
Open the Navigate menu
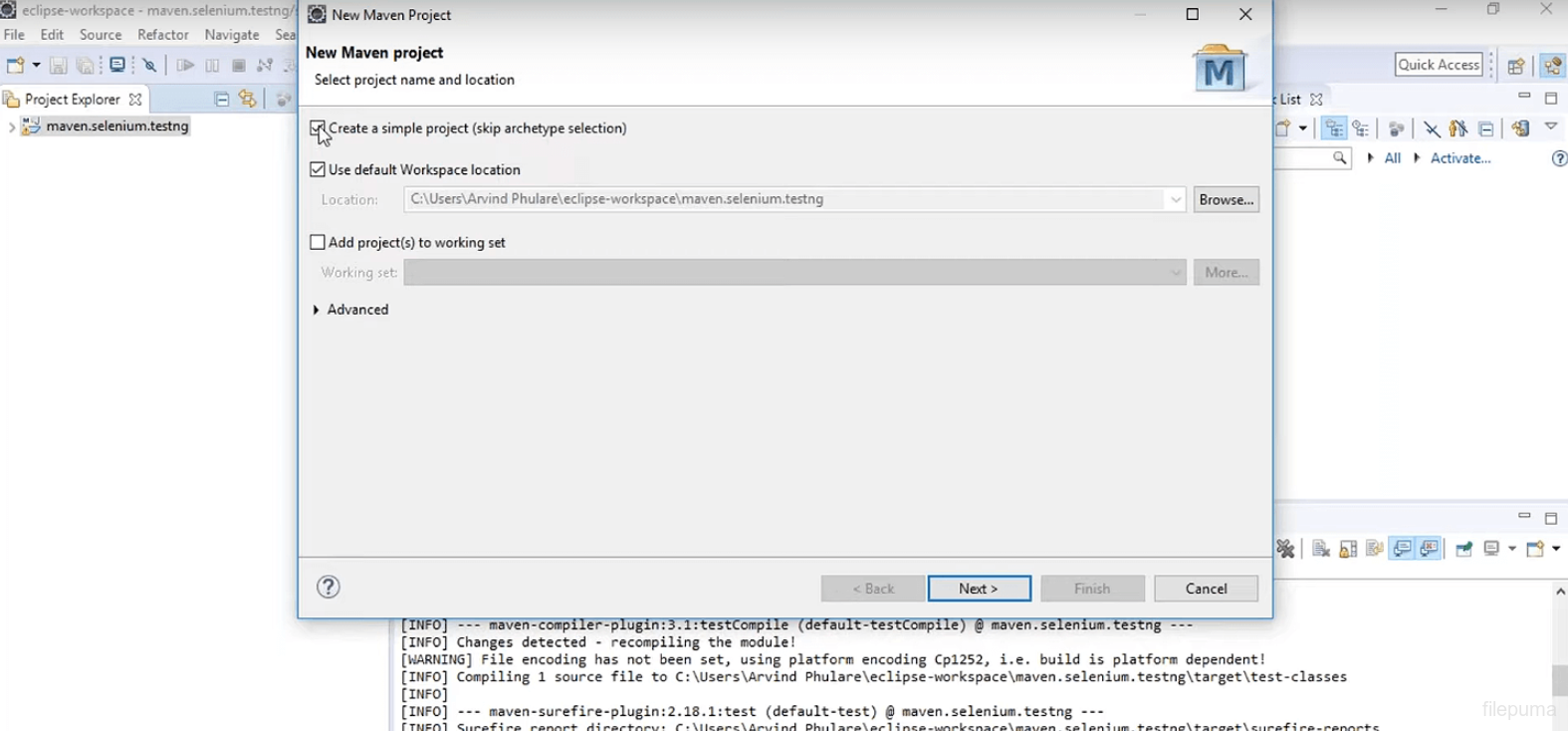point(231,35)
